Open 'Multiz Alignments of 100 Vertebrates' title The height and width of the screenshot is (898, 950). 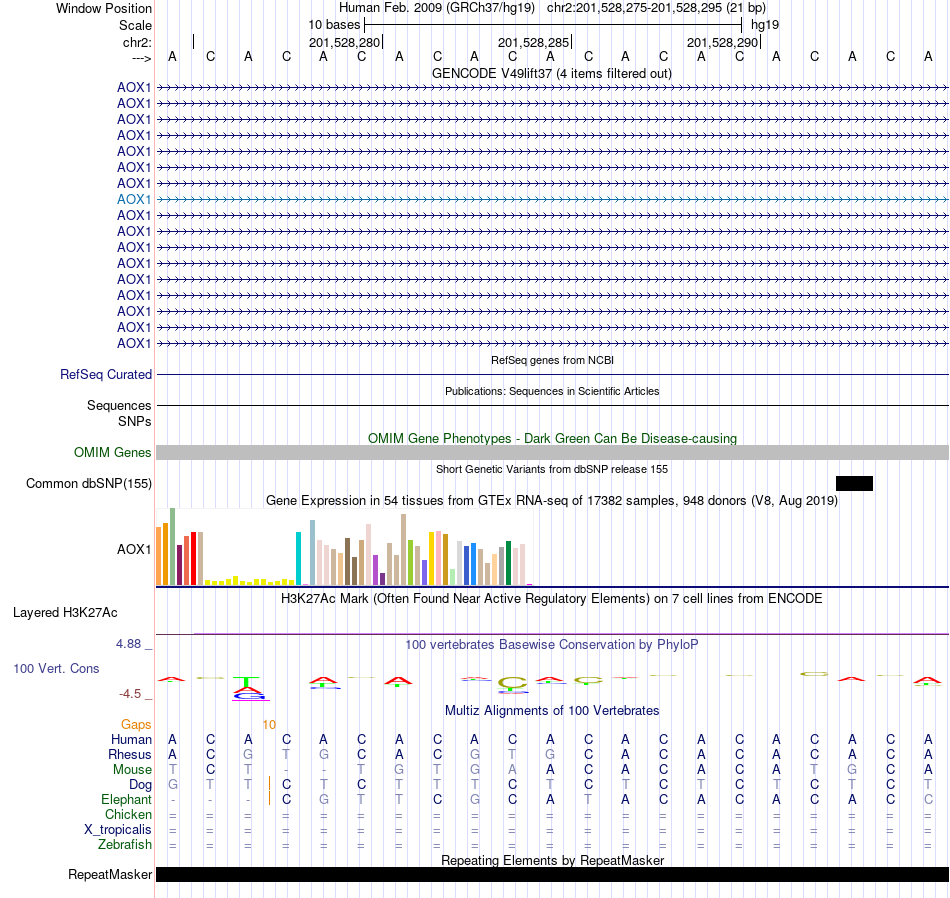tap(552, 711)
